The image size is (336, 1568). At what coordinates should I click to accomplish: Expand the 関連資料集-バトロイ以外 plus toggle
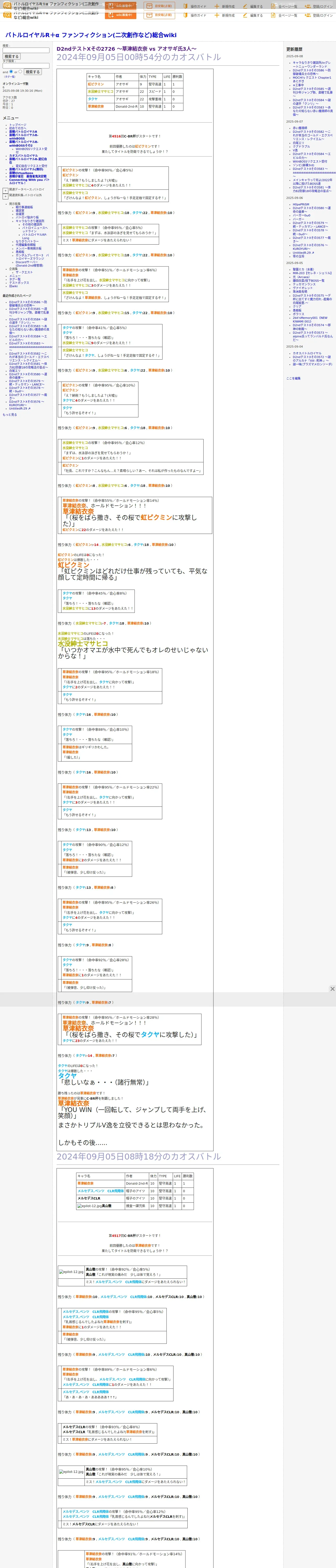[x=5, y=196]
